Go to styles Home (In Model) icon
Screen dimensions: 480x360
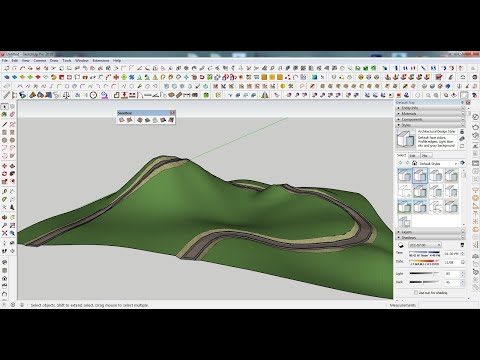coord(414,163)
